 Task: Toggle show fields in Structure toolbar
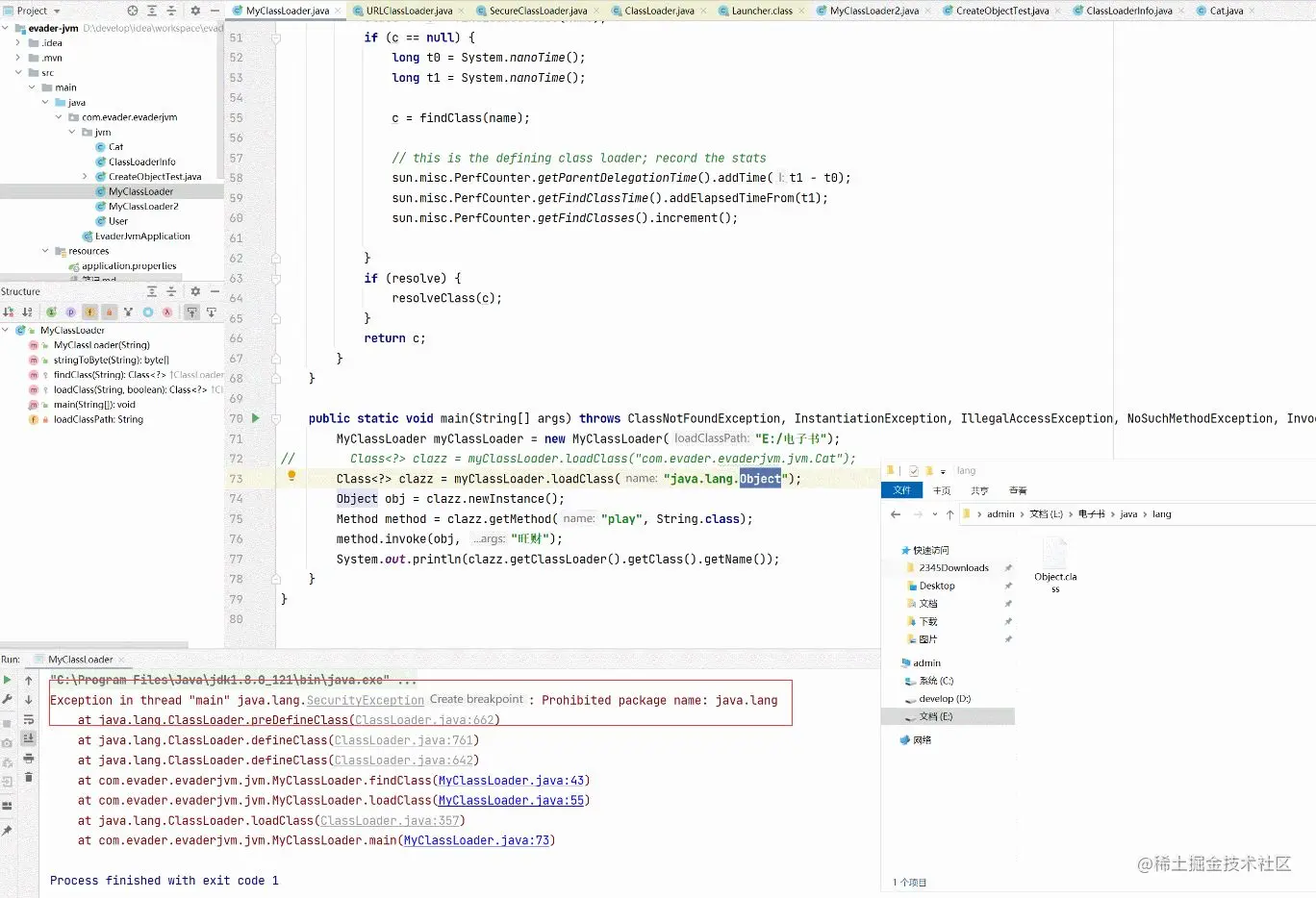click(x=89, y=312)
